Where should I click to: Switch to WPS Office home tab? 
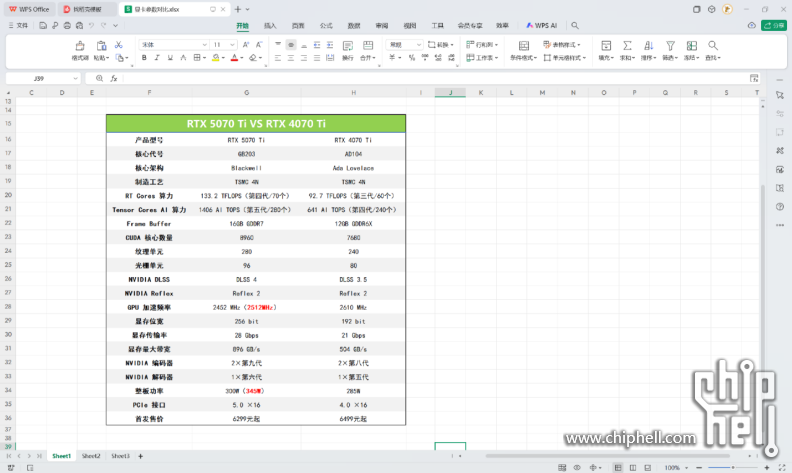pos(29,9)
